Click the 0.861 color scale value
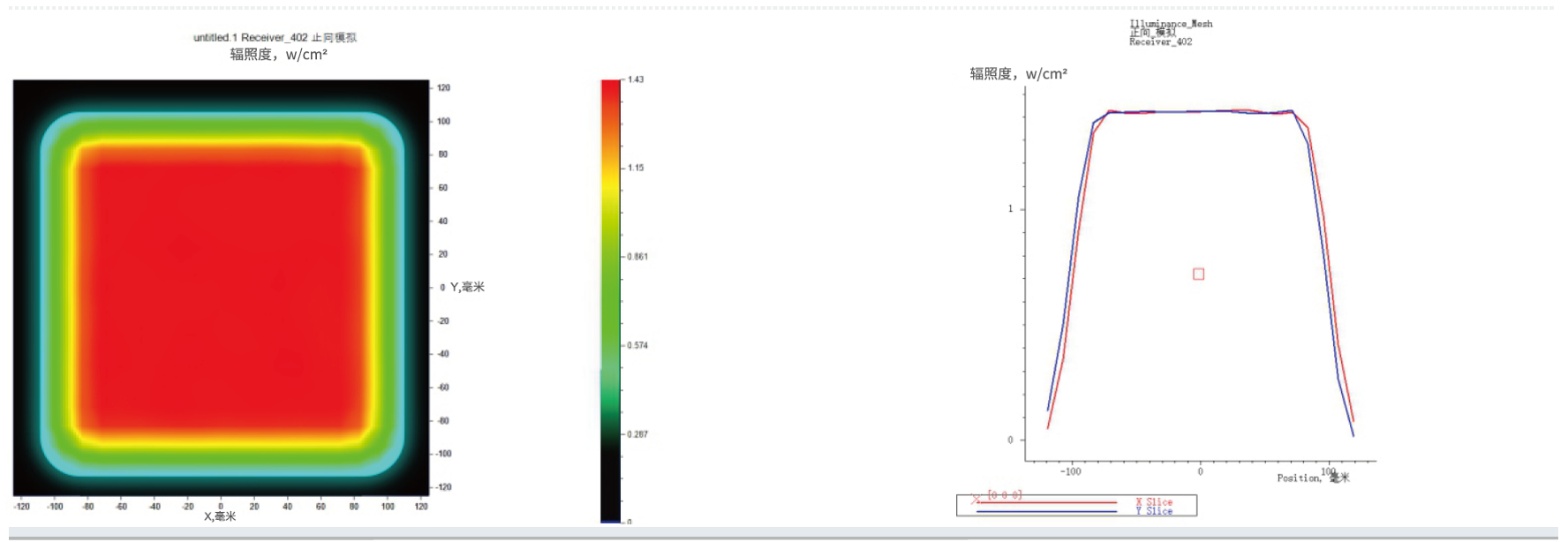 [x=637, y=257]
